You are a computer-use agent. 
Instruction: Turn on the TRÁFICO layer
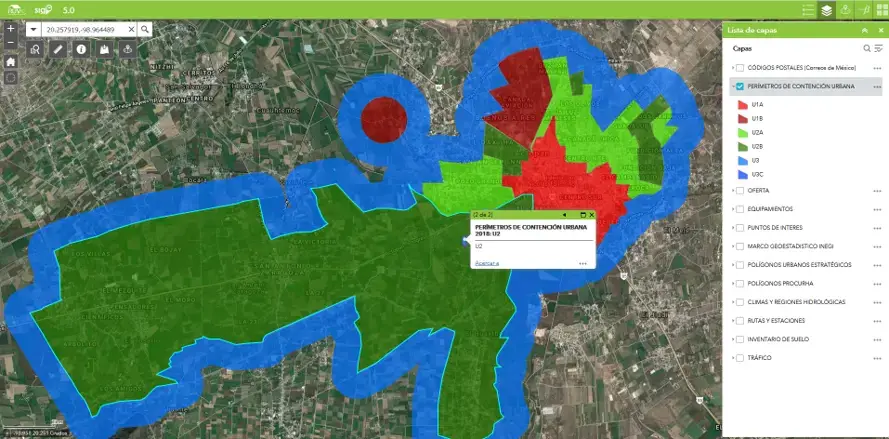pos(740,358)
